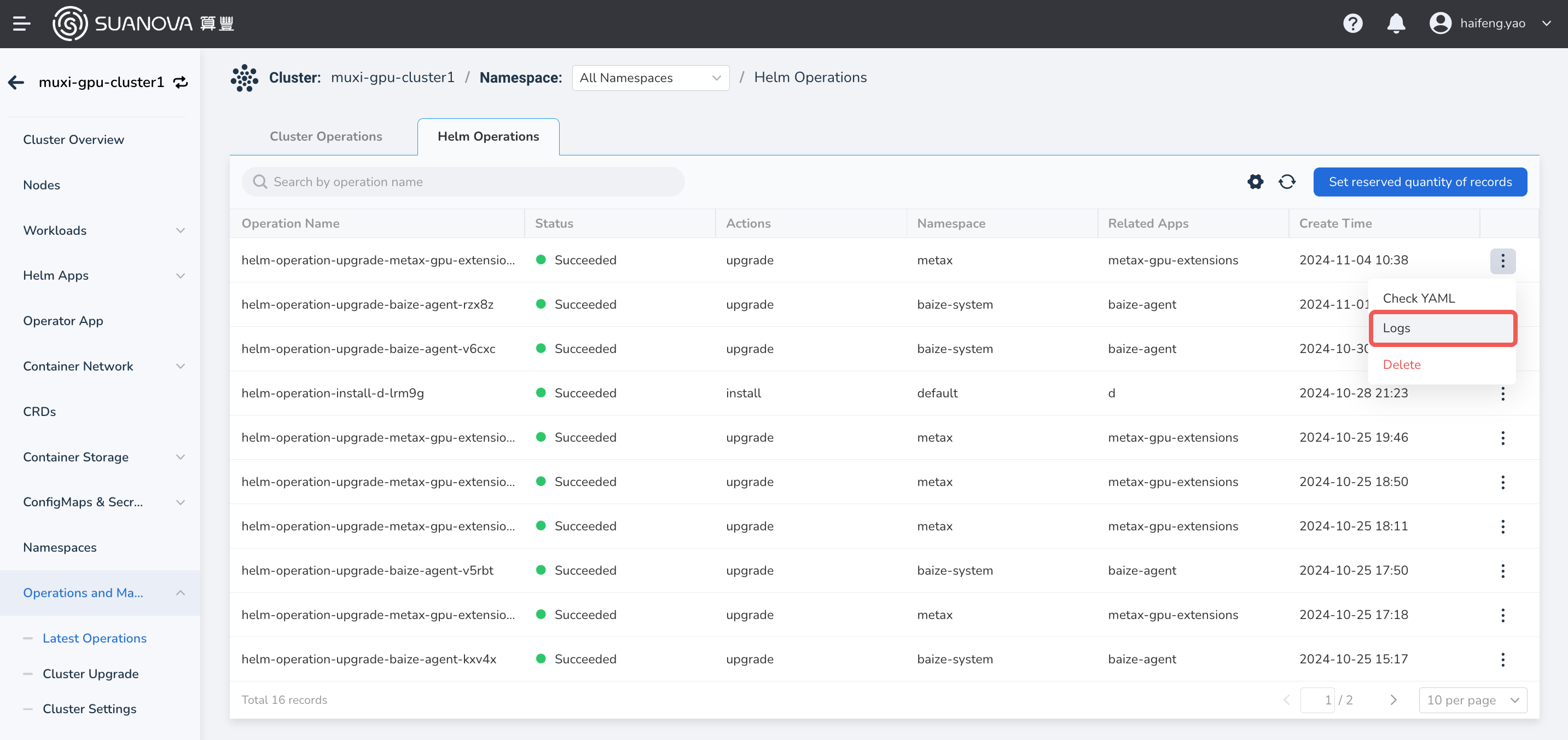This screenshot has width=1568, height=740.
Task: Open table column settings gear icon
Action: 1255,182
